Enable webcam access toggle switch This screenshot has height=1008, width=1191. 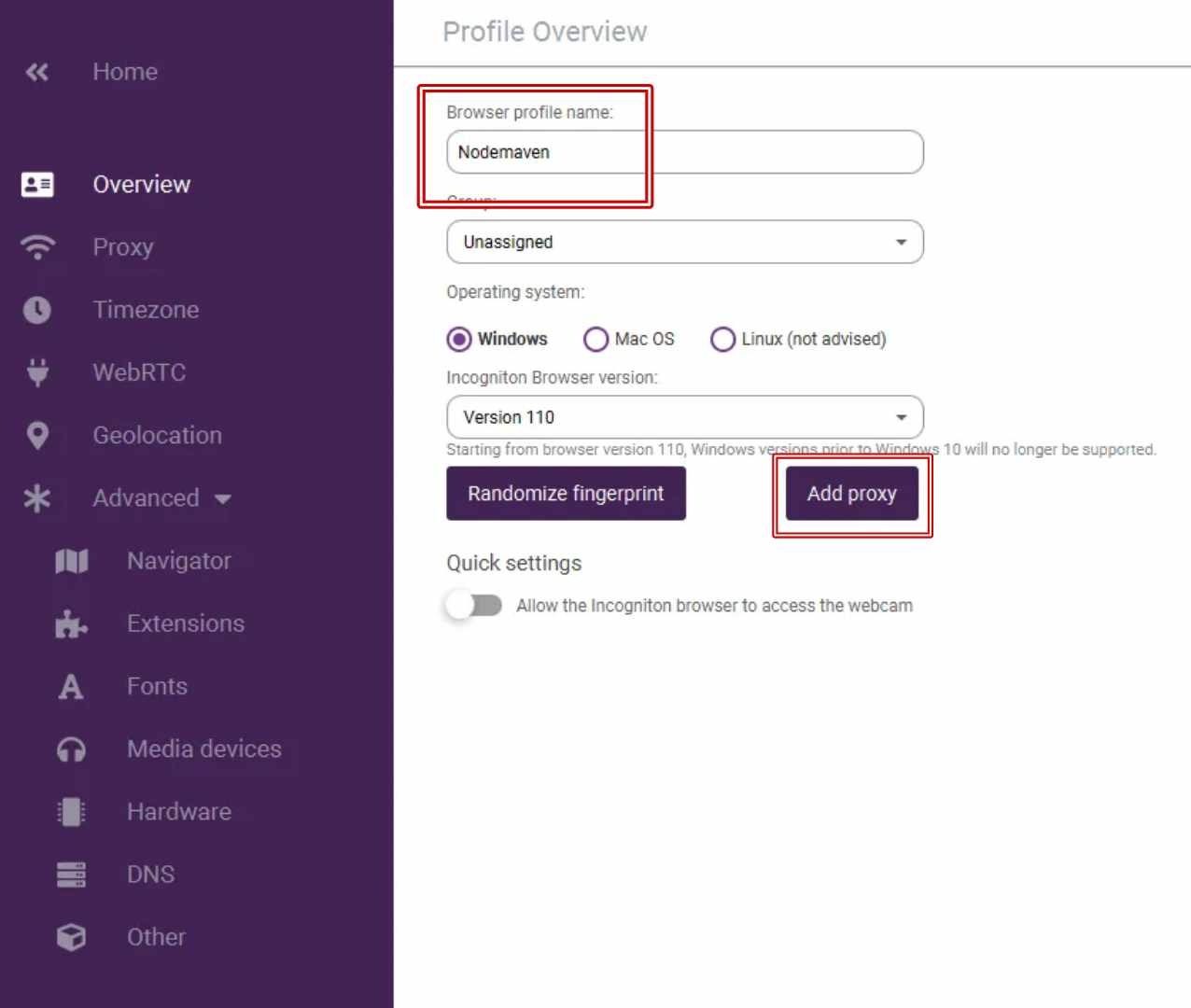474,606
